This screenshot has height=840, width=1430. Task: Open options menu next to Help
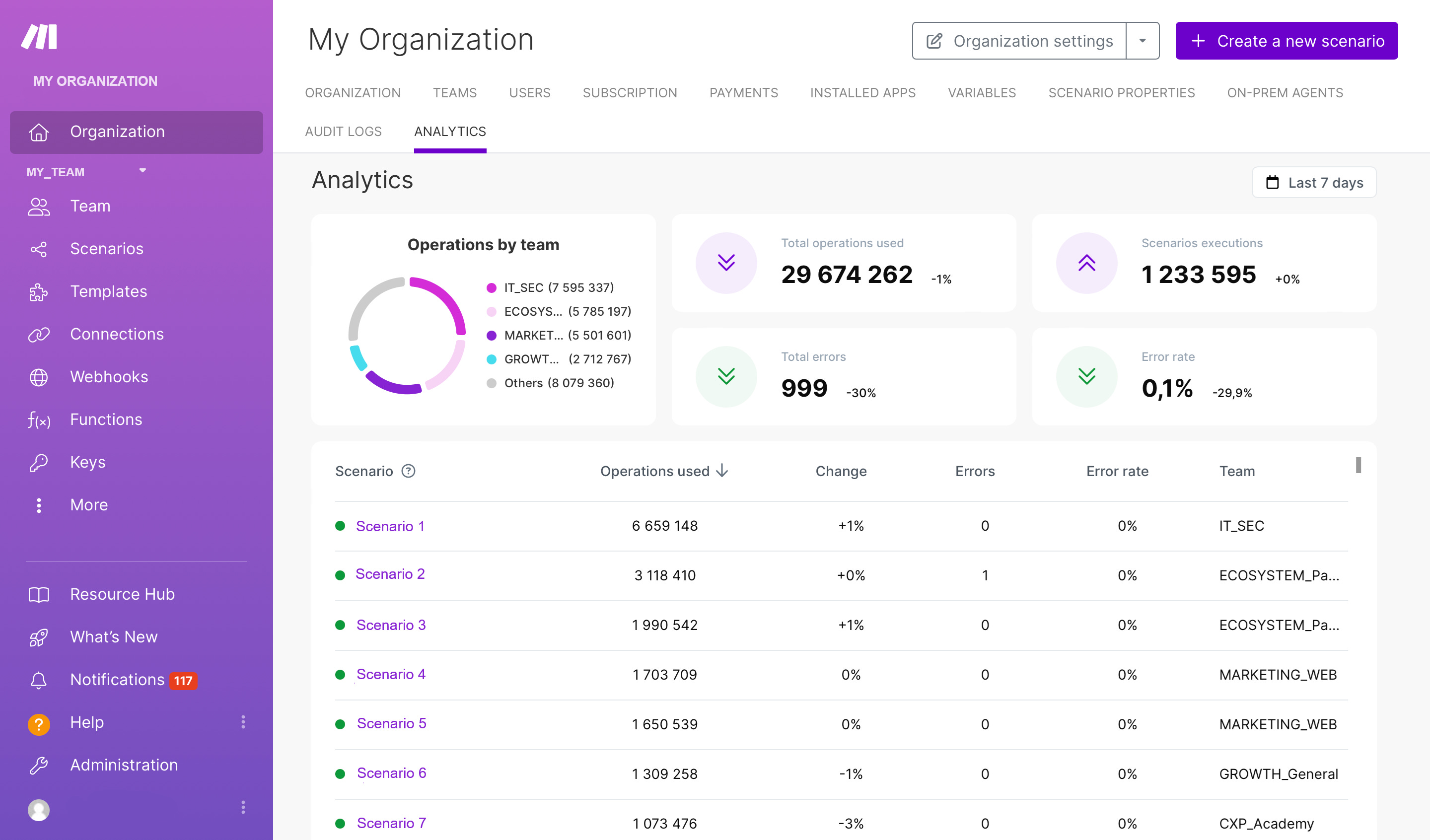point(243,722)
